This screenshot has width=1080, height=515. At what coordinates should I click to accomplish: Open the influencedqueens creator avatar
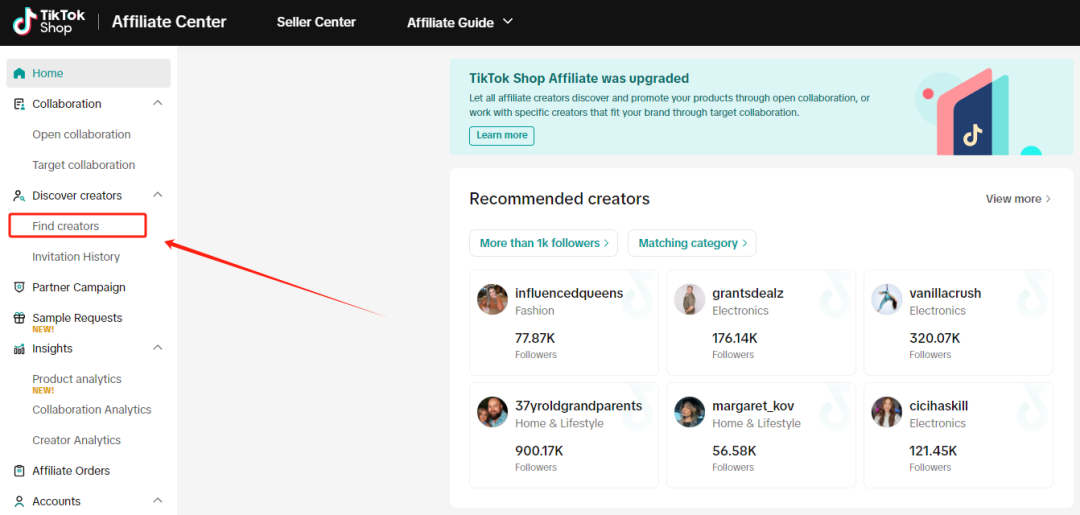(492, 300)
